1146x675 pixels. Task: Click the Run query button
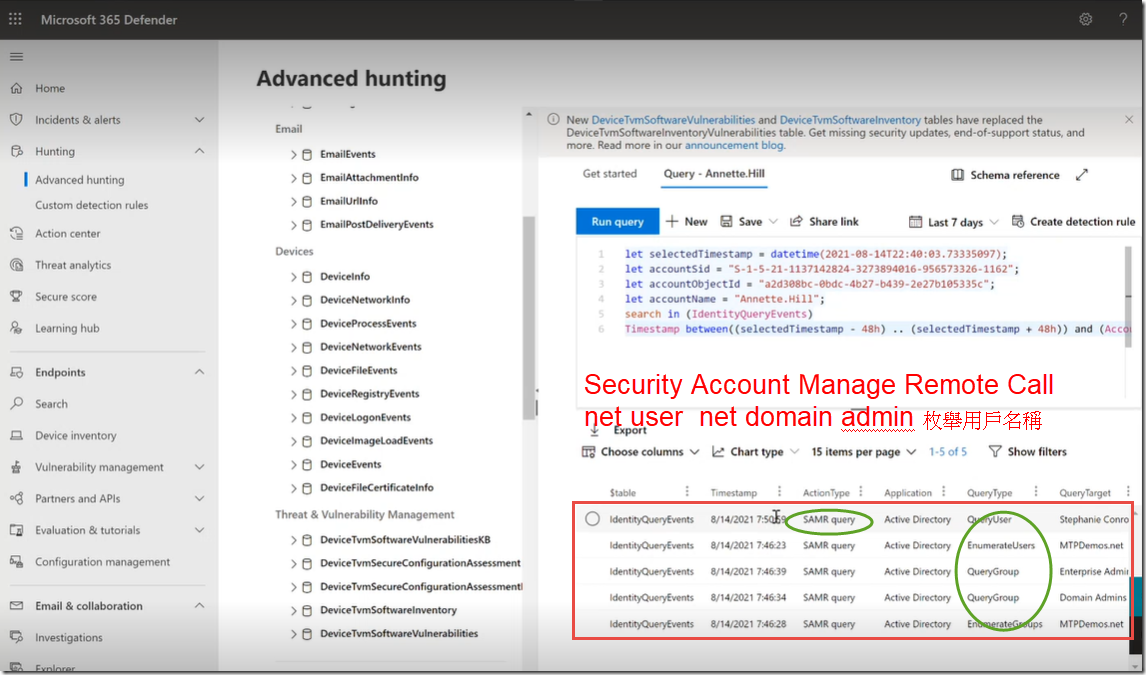(616, 222)
